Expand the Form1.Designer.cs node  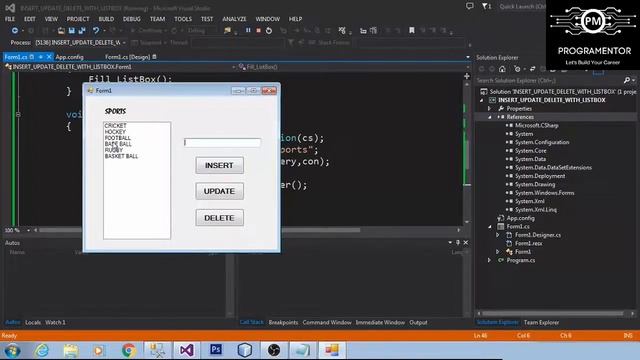pyautogui.click(x=498, y=235)
